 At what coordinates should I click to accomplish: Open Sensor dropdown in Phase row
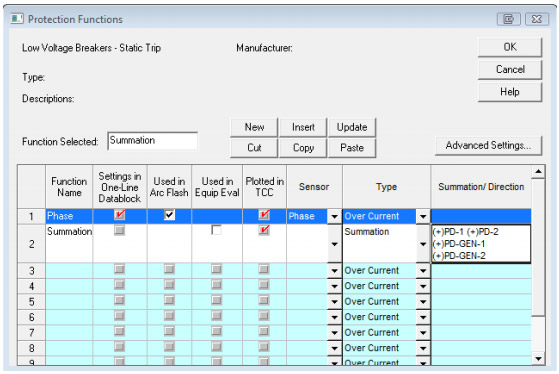coord(334,216)
